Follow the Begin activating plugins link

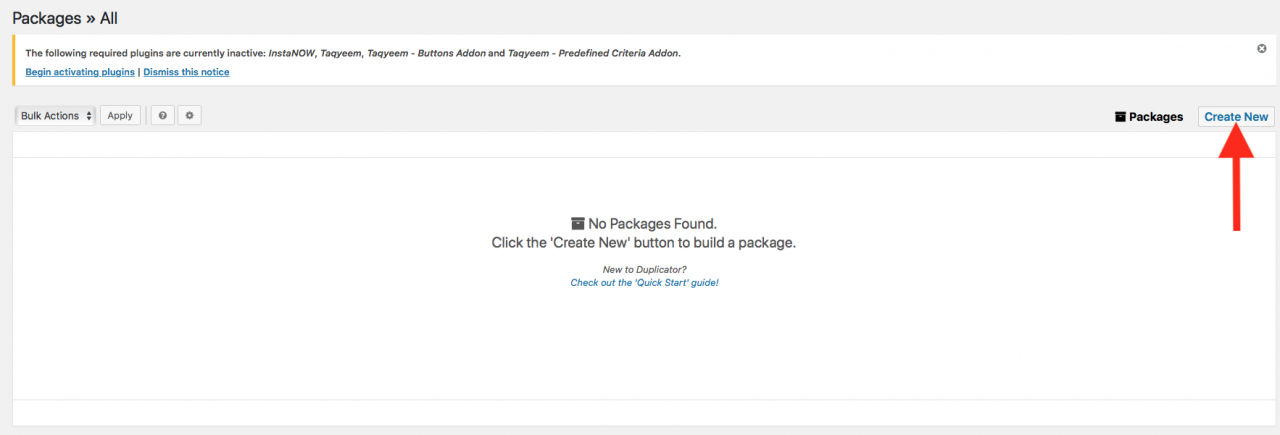point(80,72)
